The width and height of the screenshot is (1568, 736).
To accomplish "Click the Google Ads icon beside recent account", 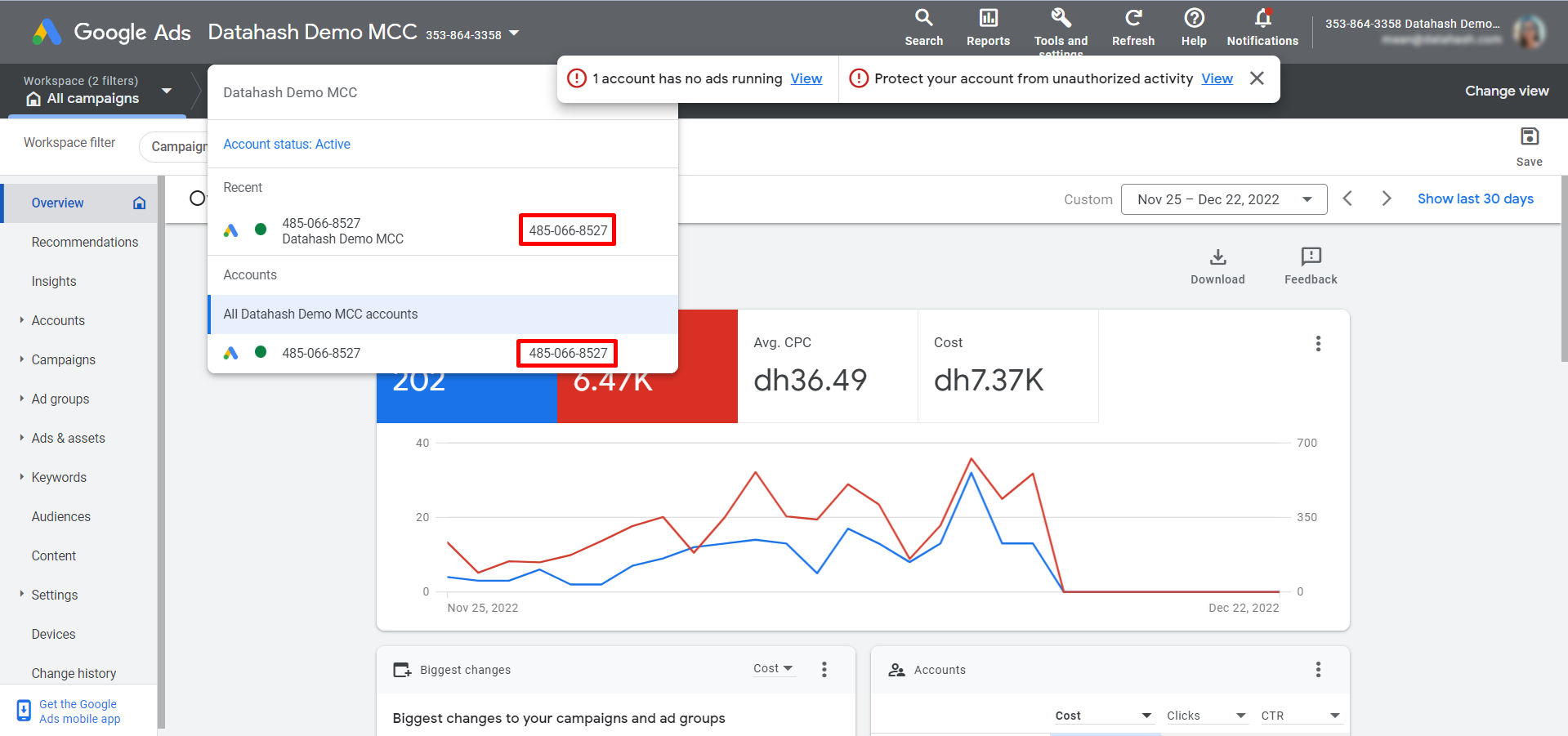I will click(231, 230).
